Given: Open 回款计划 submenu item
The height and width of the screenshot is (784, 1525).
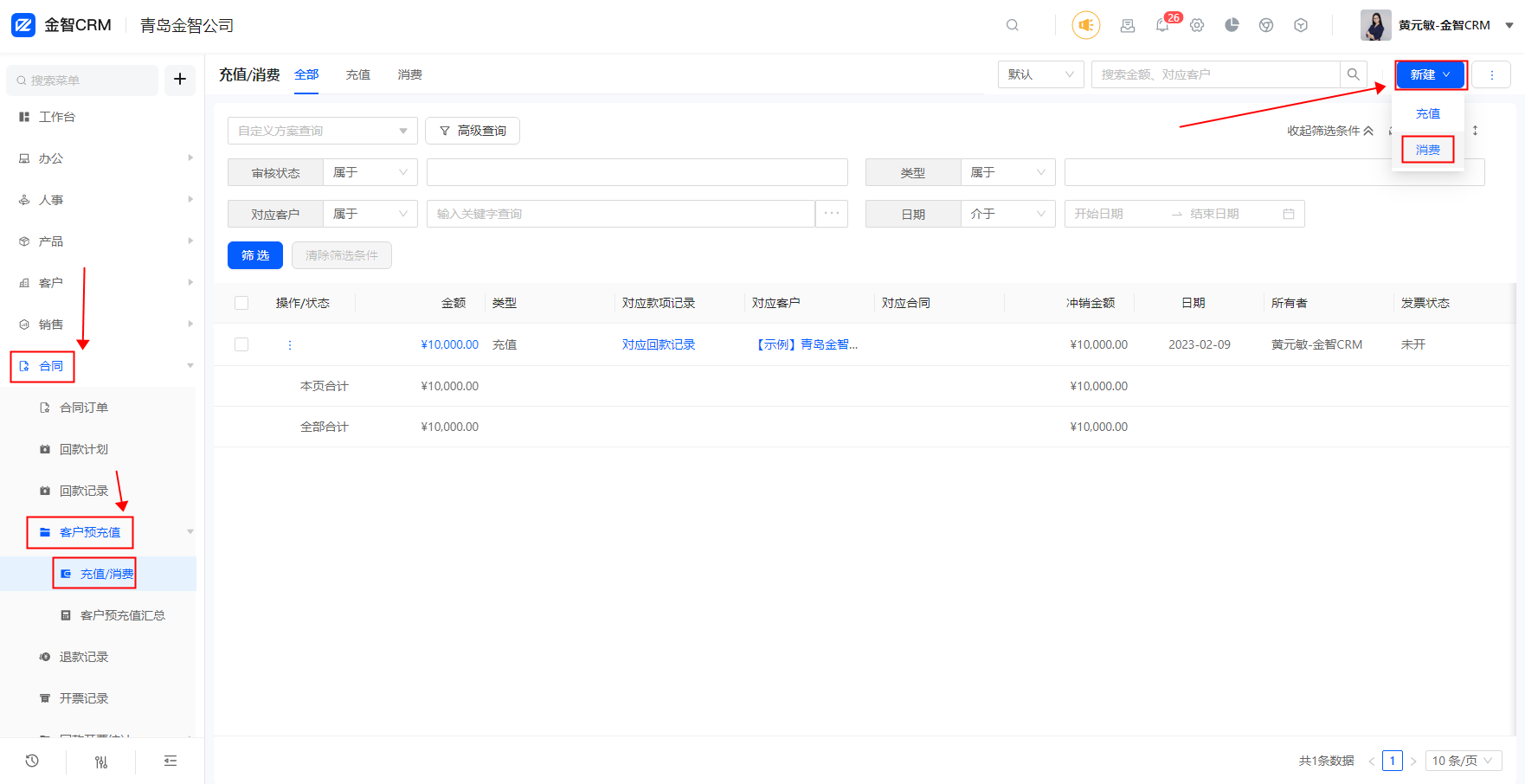Looking at the screenshot, I should coord(84,449).
